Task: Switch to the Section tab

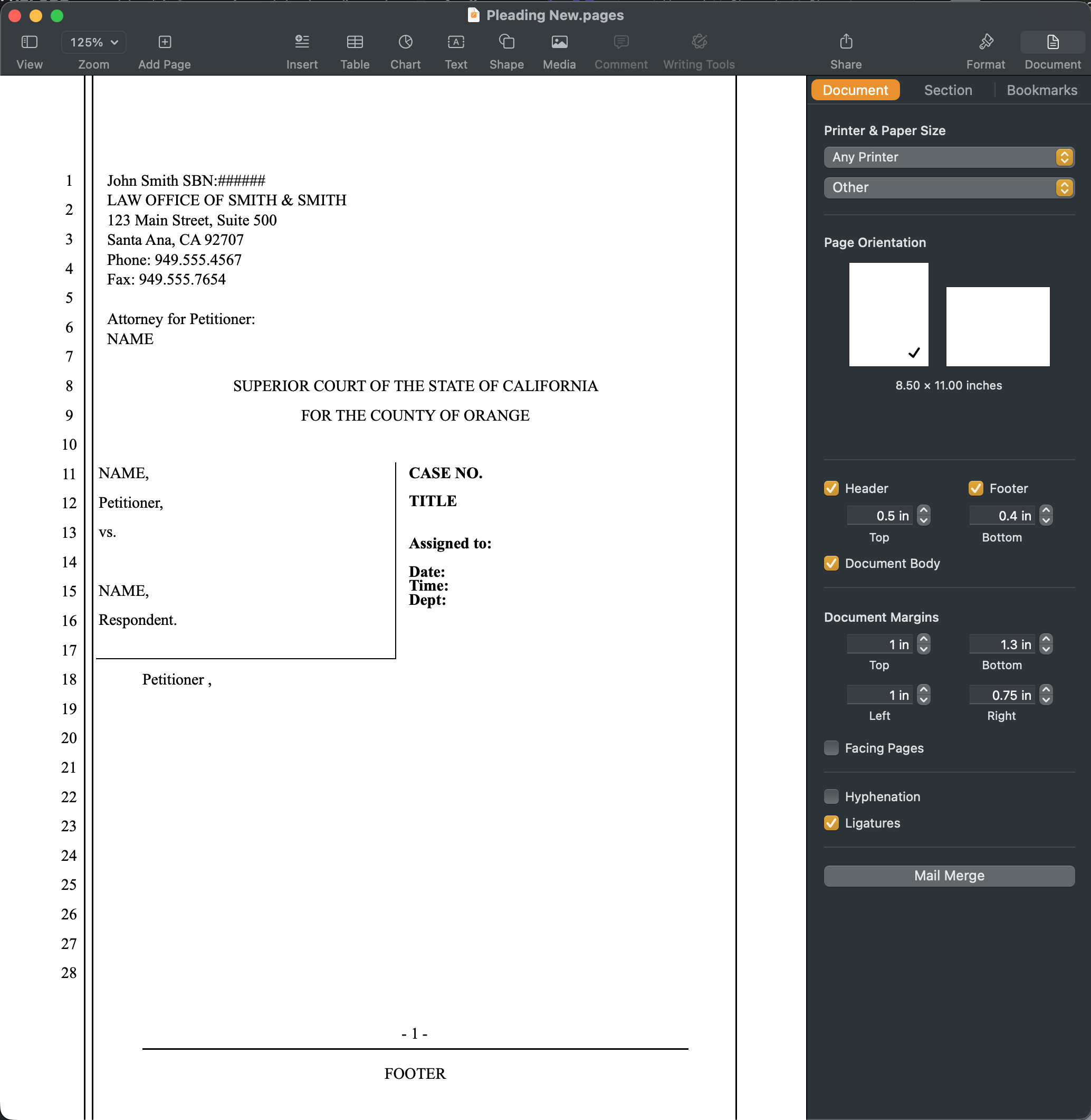Action: click(x=948, y=90)
